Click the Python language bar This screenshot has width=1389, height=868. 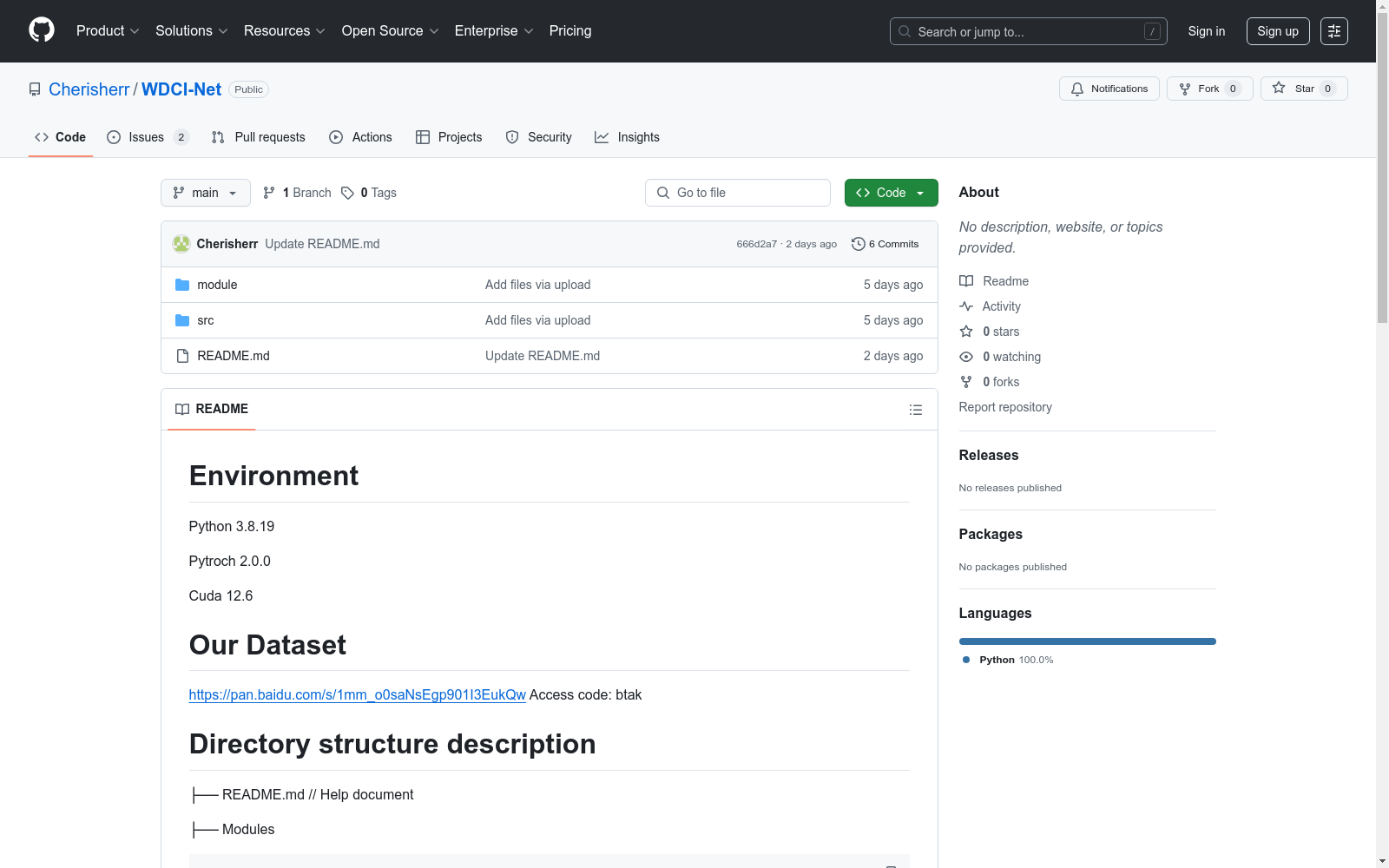(1087, 641)
